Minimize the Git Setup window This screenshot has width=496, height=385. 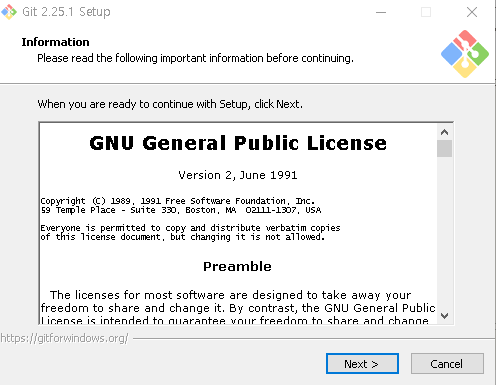pos(381,12)
